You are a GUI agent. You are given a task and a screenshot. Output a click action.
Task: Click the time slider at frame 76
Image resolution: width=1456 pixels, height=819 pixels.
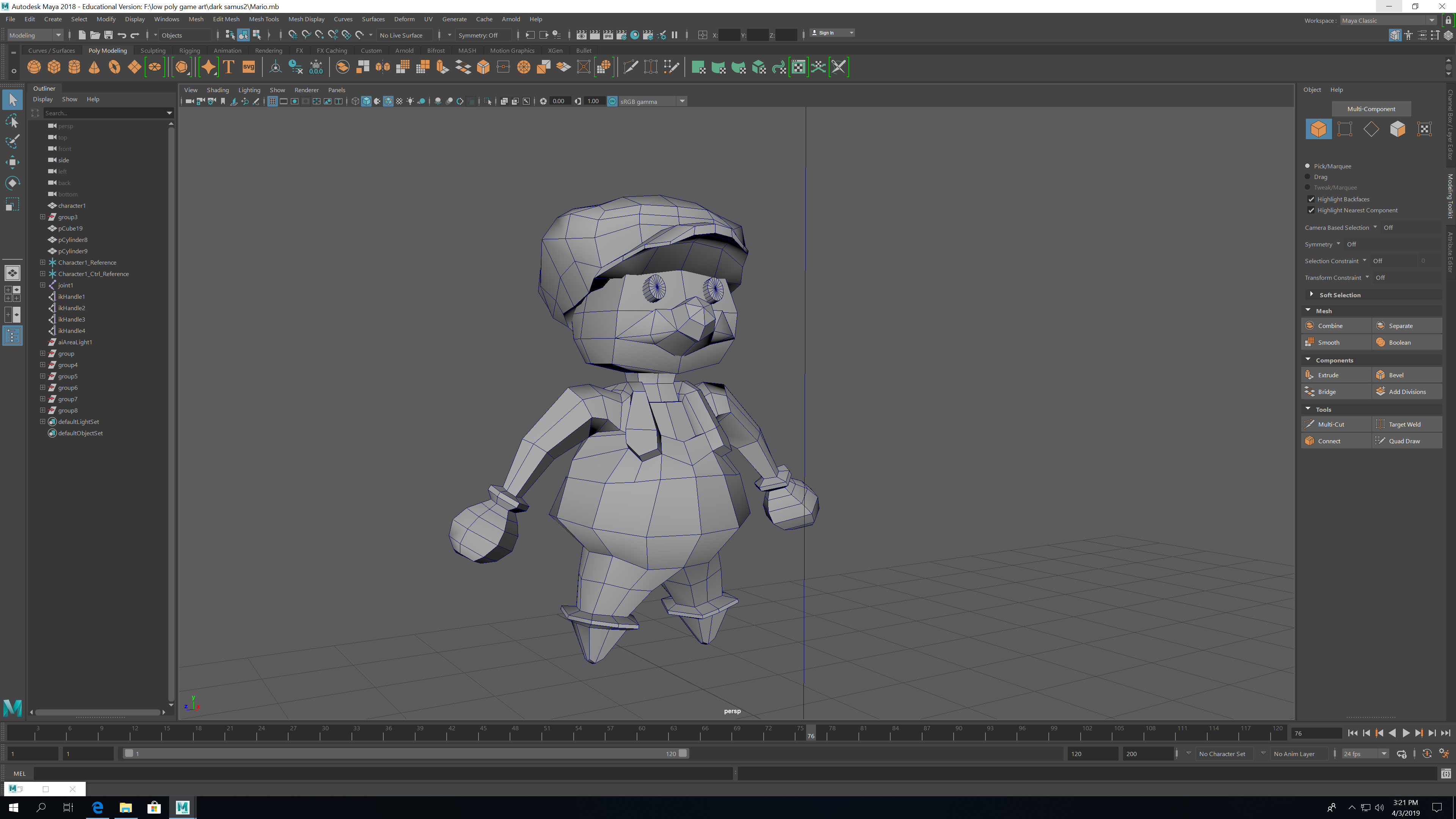(x=811, y=733)
